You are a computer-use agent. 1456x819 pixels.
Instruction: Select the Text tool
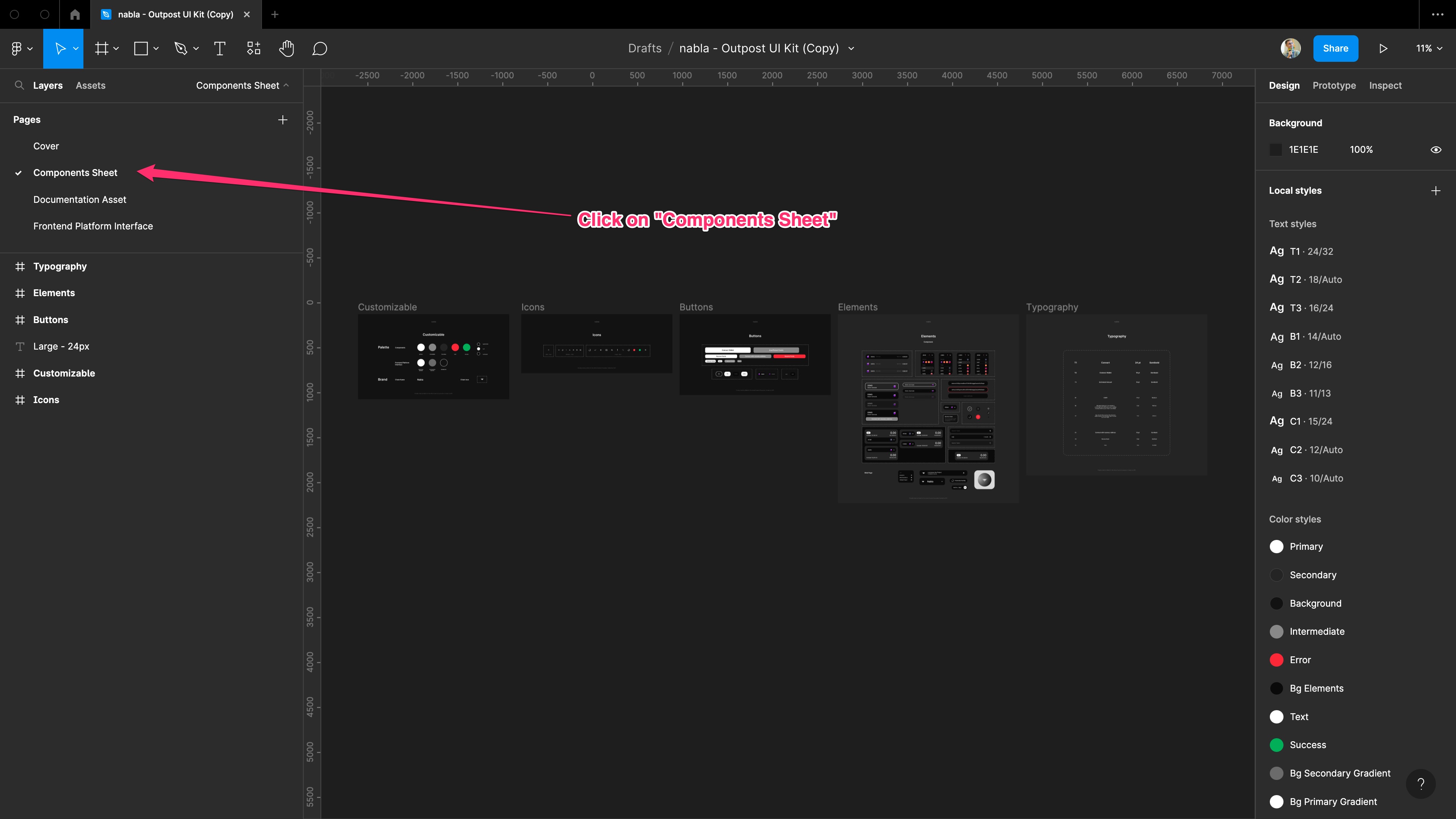click(x=219, y=48)
